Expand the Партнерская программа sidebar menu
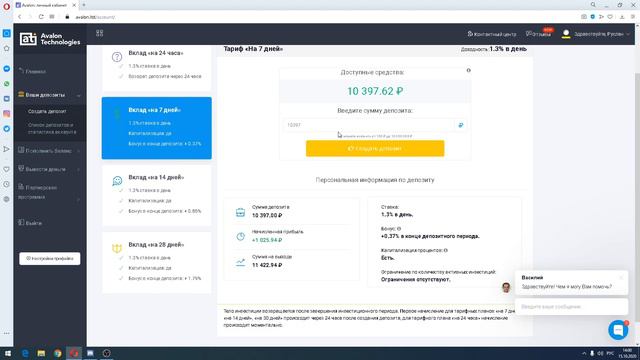640x360 pixels. coord(50,192)
